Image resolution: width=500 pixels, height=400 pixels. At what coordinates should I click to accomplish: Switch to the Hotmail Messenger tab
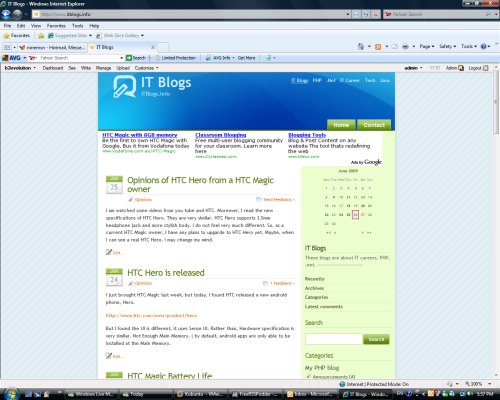[53, 47]
